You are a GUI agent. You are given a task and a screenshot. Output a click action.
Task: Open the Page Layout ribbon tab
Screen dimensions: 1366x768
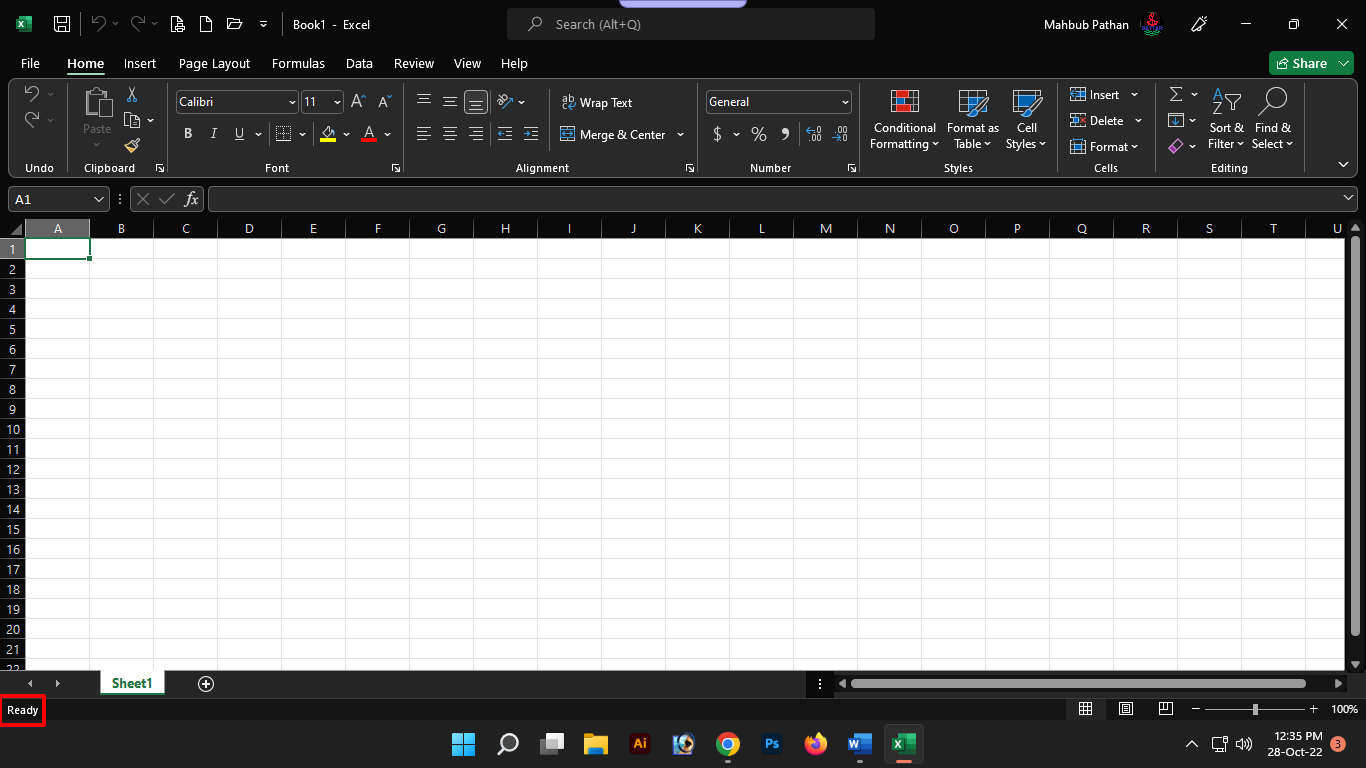pyautogui.click(x=214, y=63)
